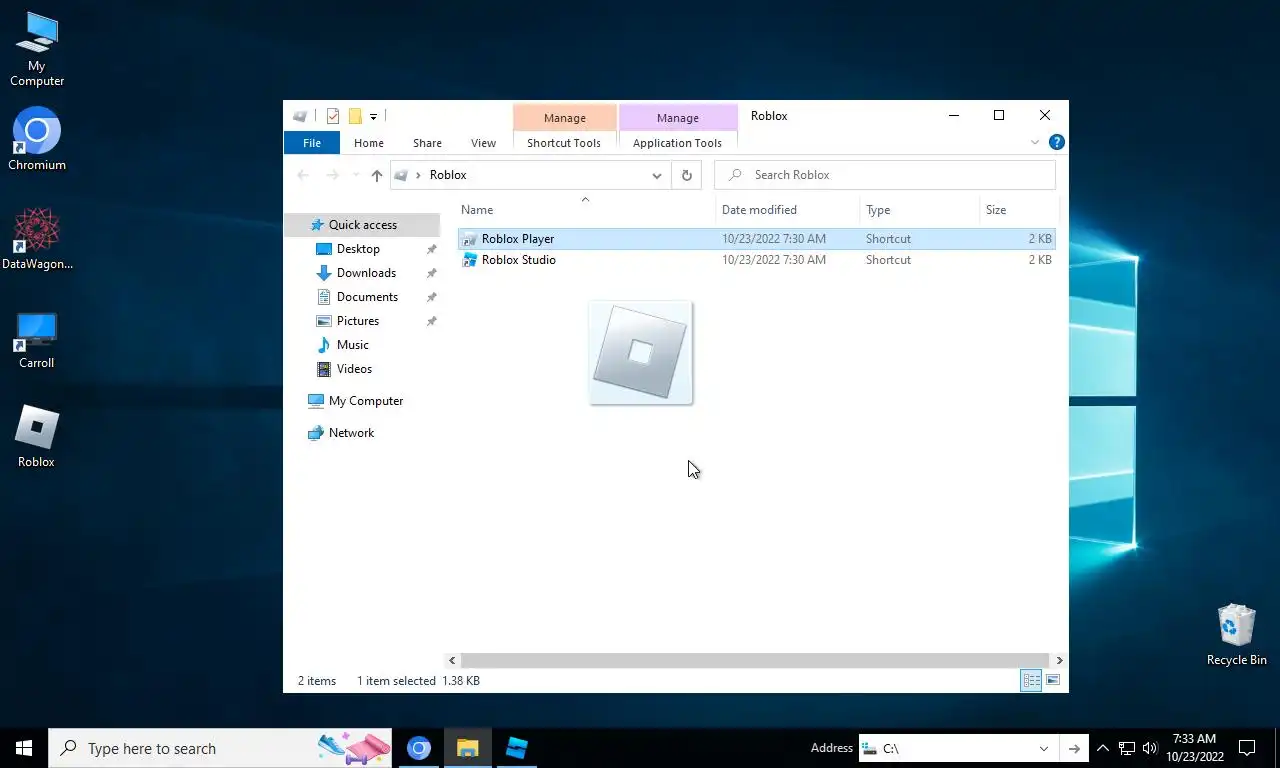Click the taskbar search box
This screenshot has height=768, width=1280.
[220, 748]
